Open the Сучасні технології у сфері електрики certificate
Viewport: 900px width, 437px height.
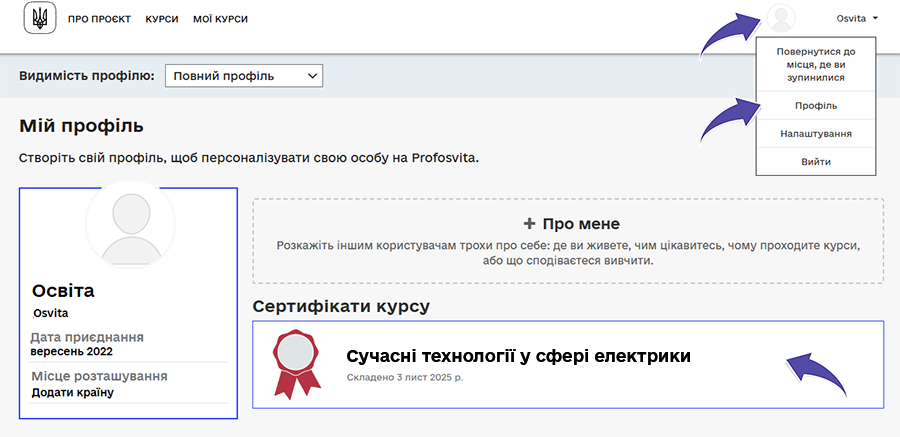click(568, 365)
